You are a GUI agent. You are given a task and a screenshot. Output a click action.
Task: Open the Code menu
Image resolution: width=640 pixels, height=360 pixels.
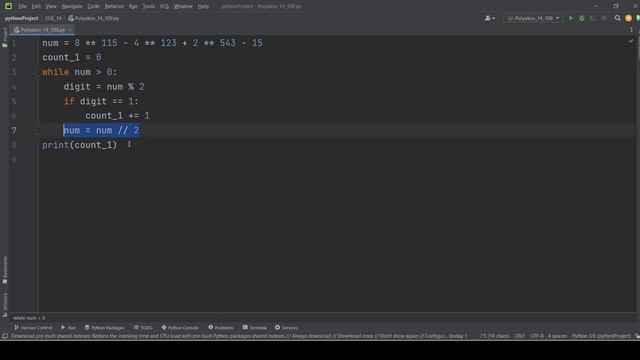pyautogui.click(x=93, y=6)
